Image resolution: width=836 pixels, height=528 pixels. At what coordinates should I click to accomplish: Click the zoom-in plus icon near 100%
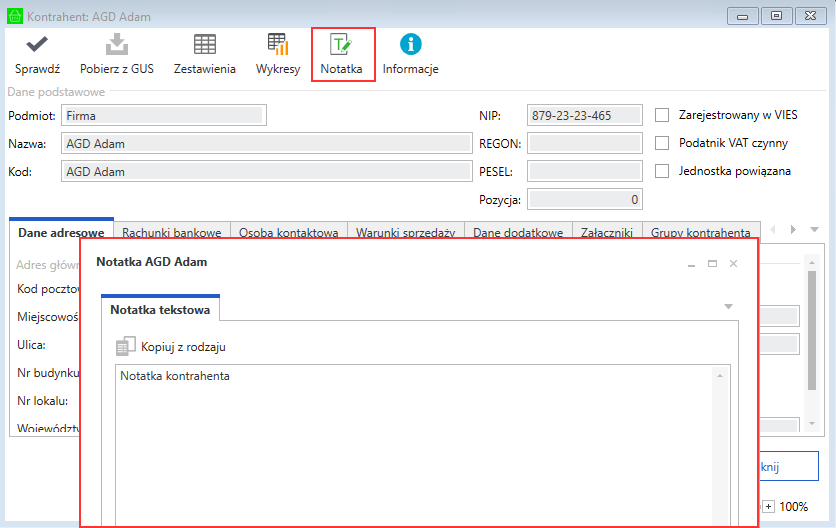point(768,507)
